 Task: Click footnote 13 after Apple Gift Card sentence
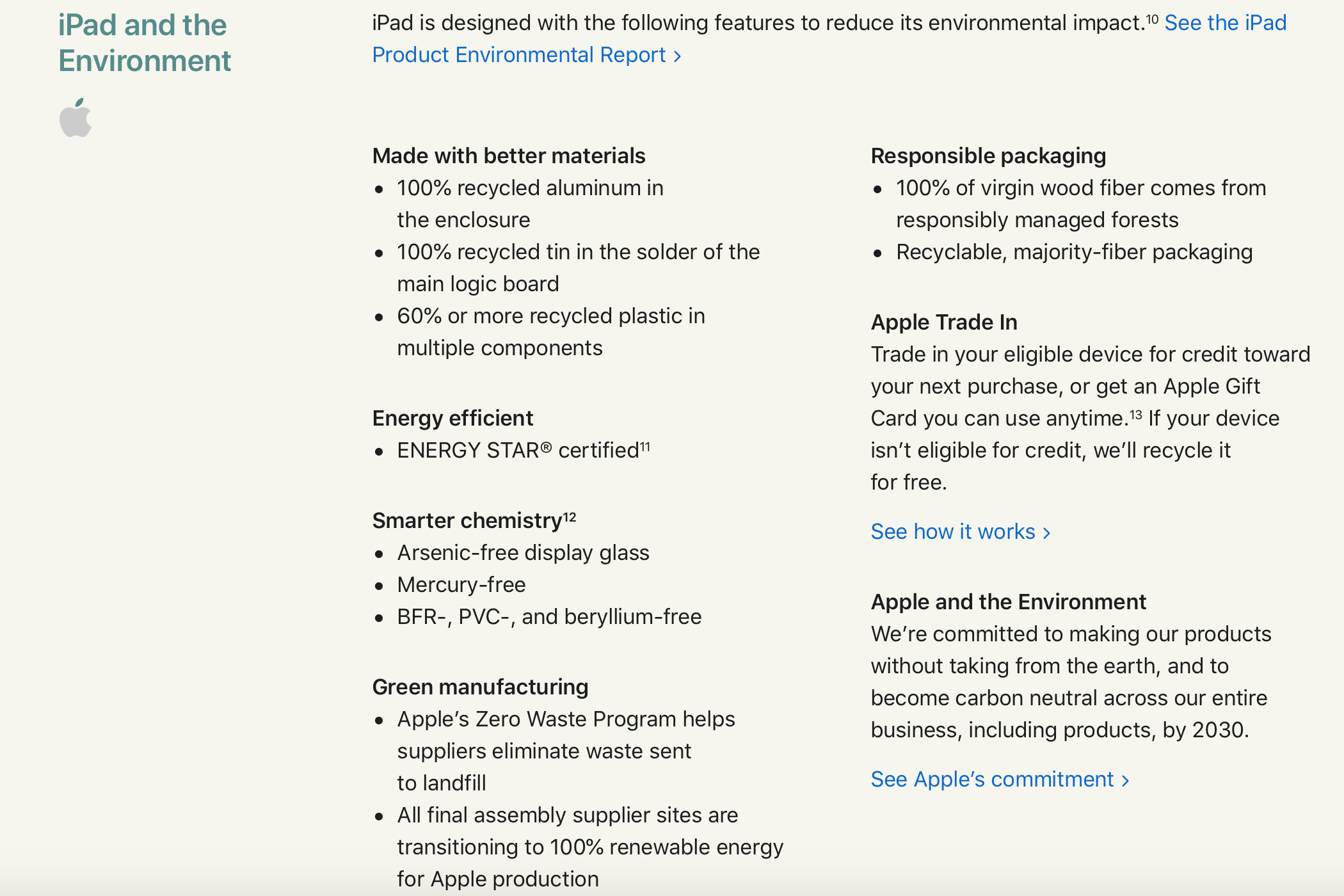tap(1135, 415)
